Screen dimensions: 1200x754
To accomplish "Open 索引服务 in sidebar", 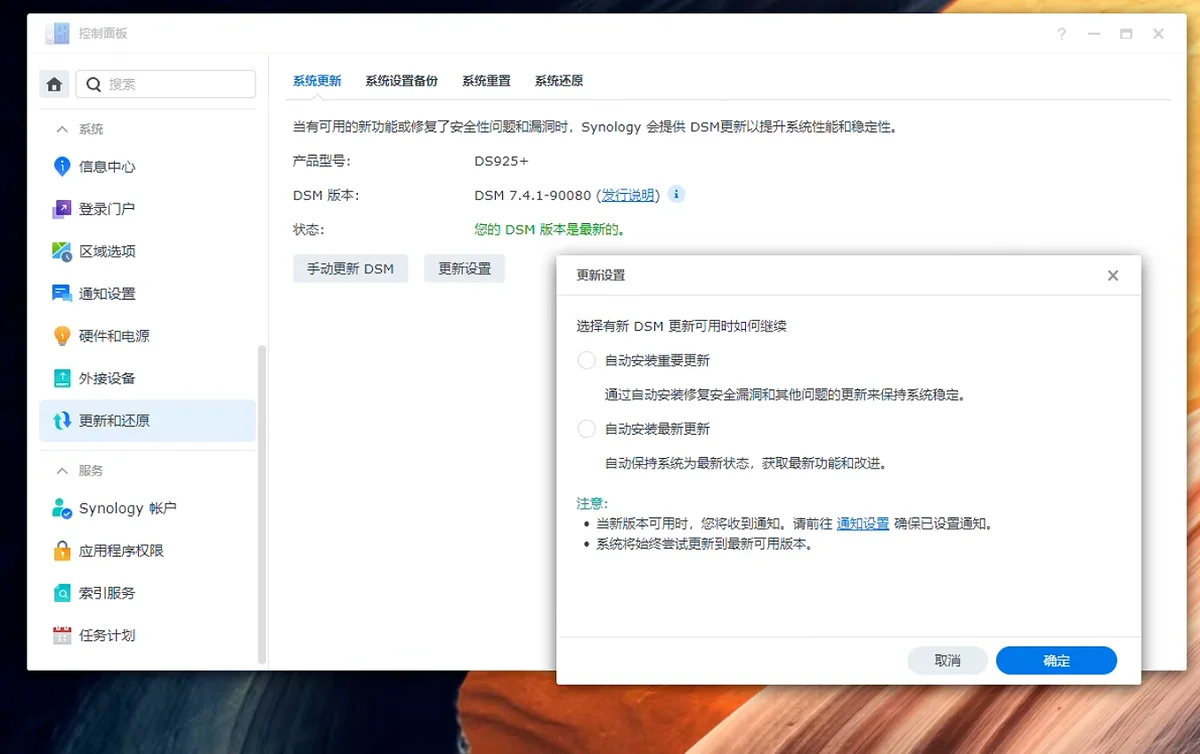I will pyautogui.click(x=147, y=593).
